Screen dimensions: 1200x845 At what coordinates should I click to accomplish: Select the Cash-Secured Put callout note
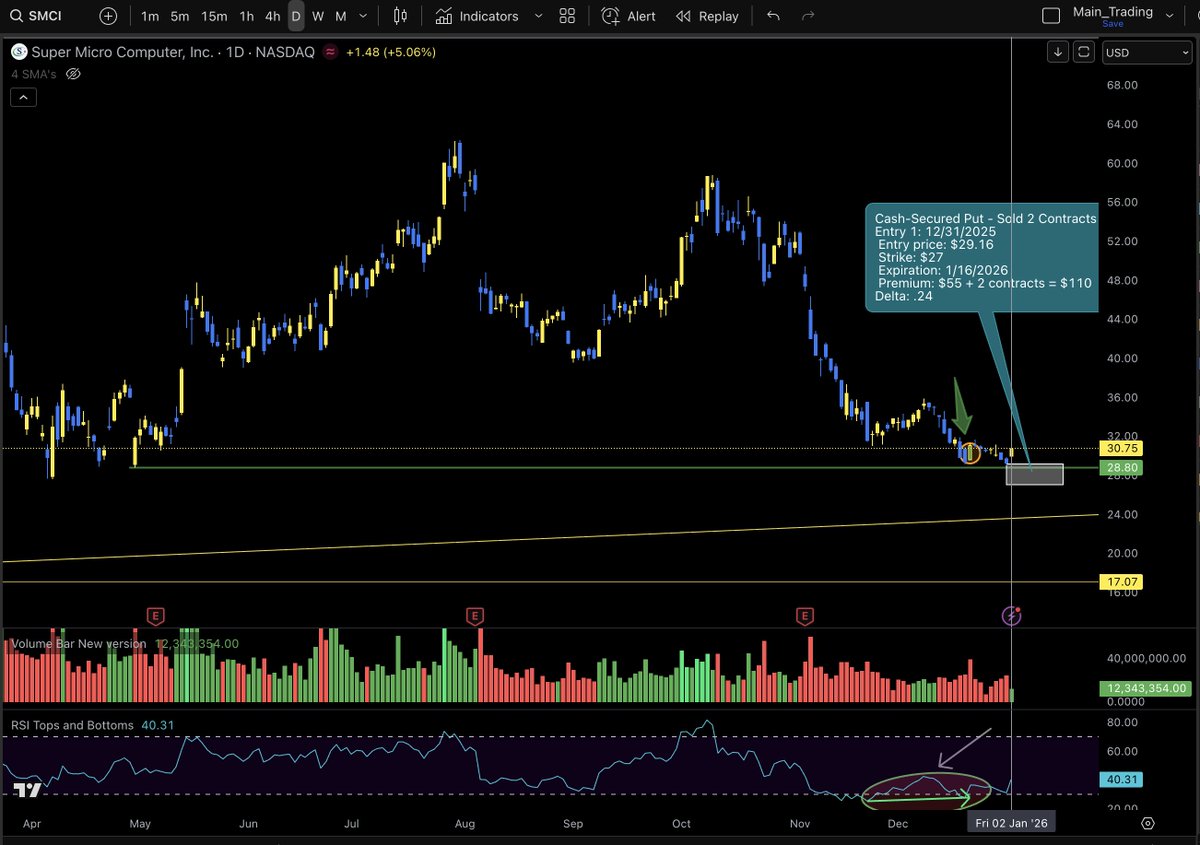(982, 260)
